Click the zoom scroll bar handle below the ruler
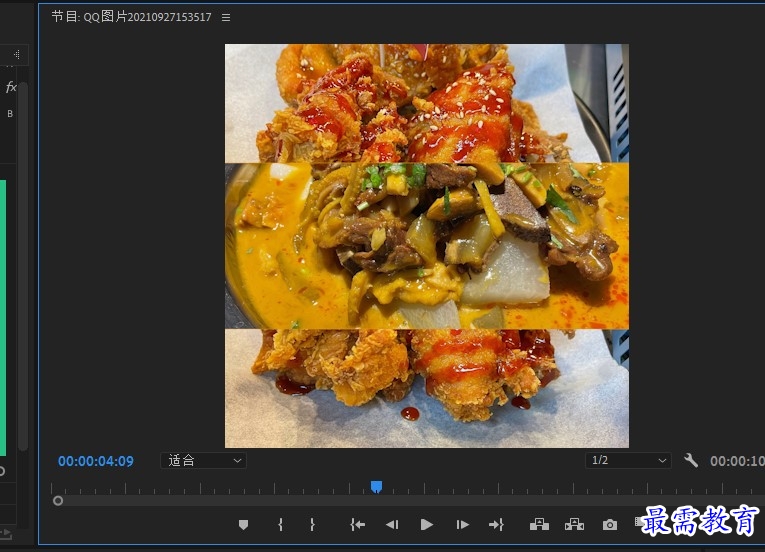Image resolution: width=765 pixels, height=552 pixels. point(58,501)
